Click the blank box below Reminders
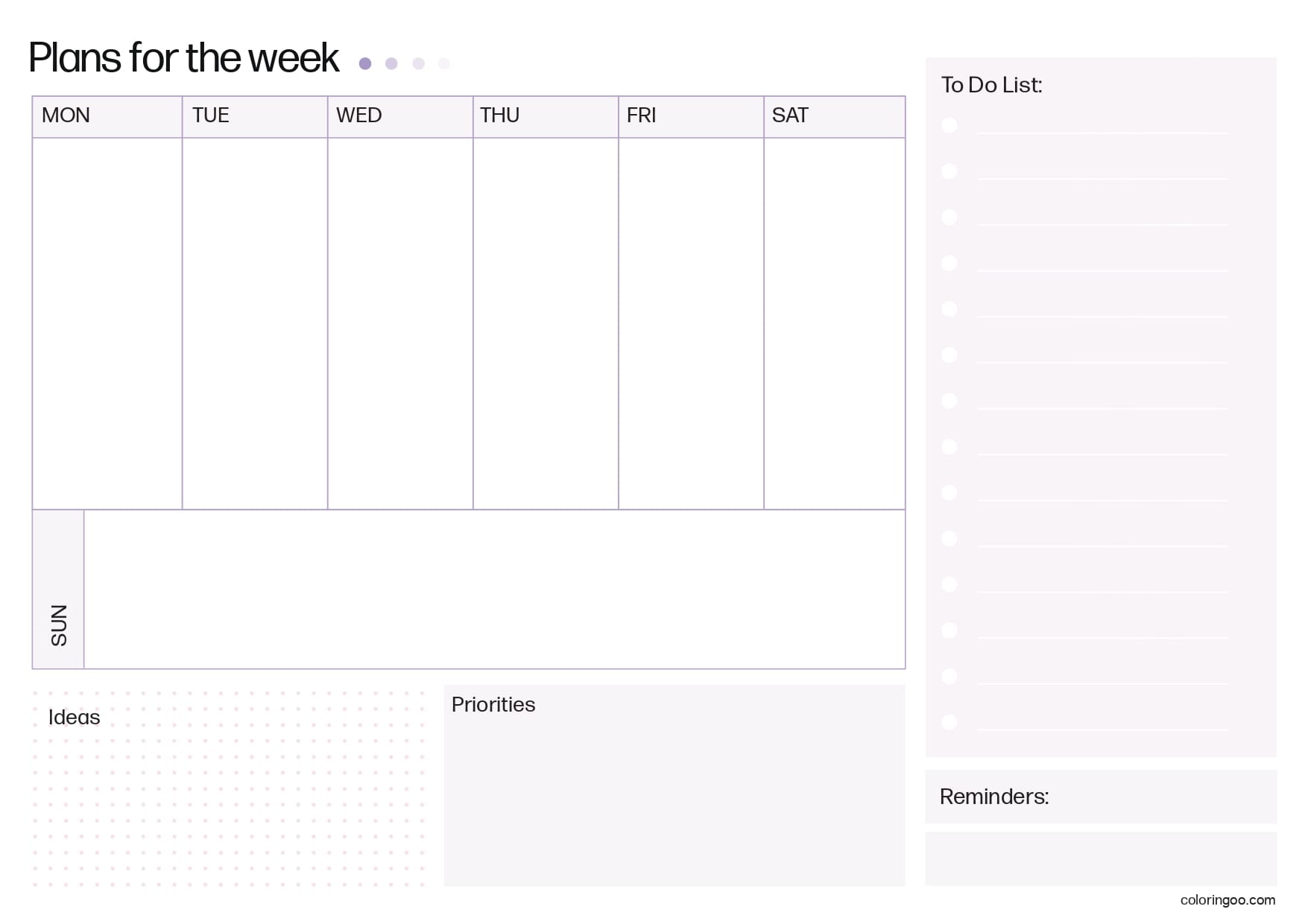 (1101, 858)
